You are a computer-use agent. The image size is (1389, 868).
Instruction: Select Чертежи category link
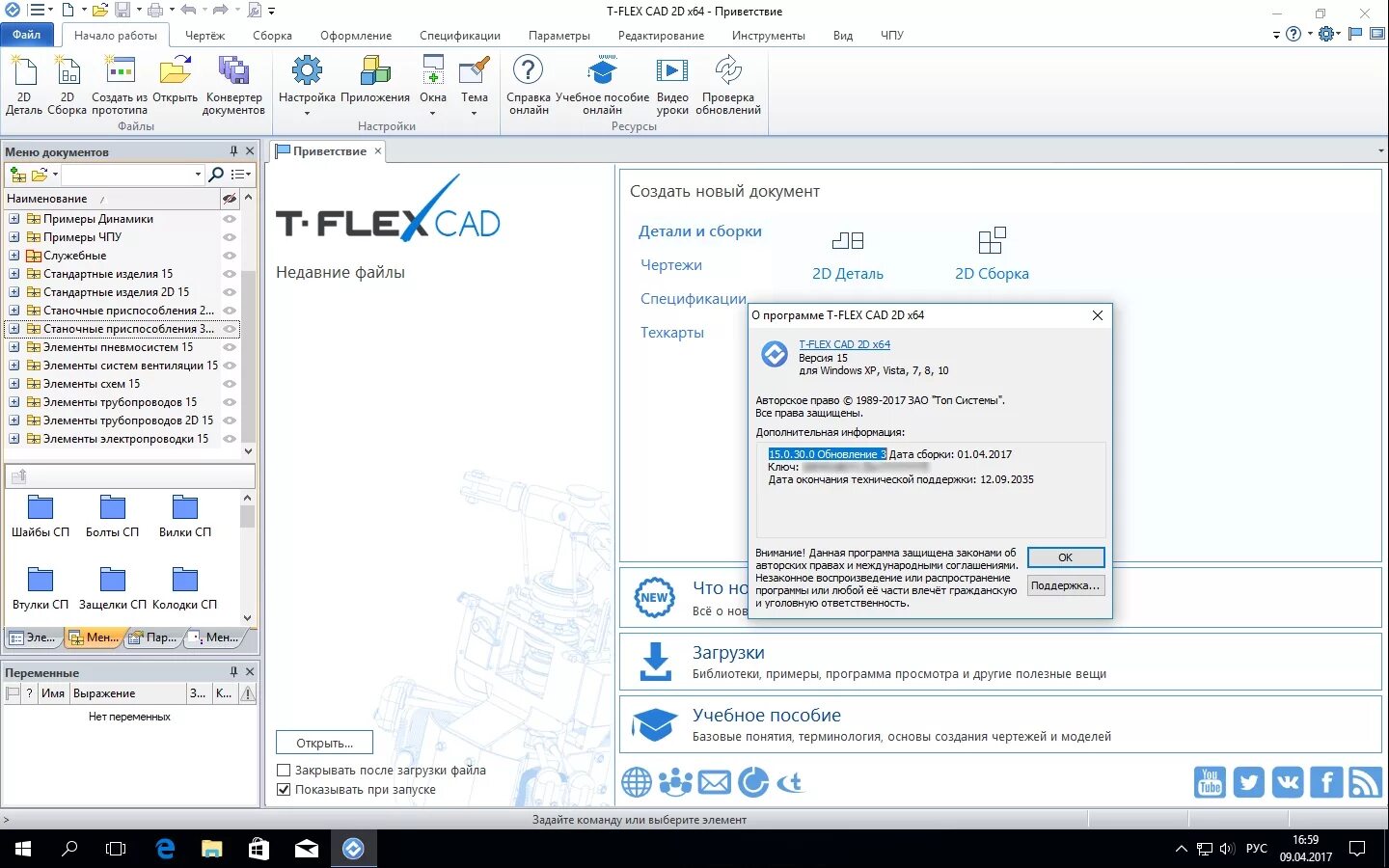click(671, 265)
